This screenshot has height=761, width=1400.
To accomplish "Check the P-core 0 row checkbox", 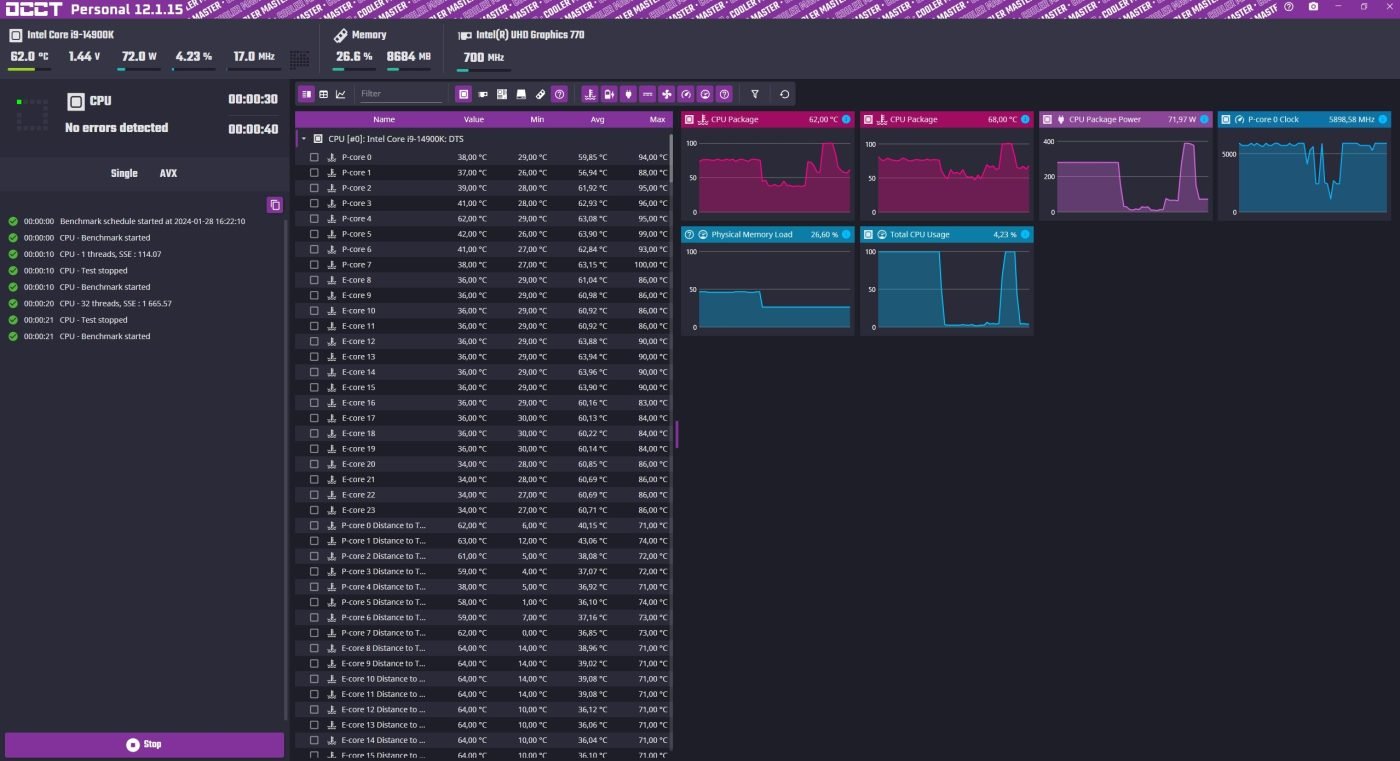I will (314, 157).
